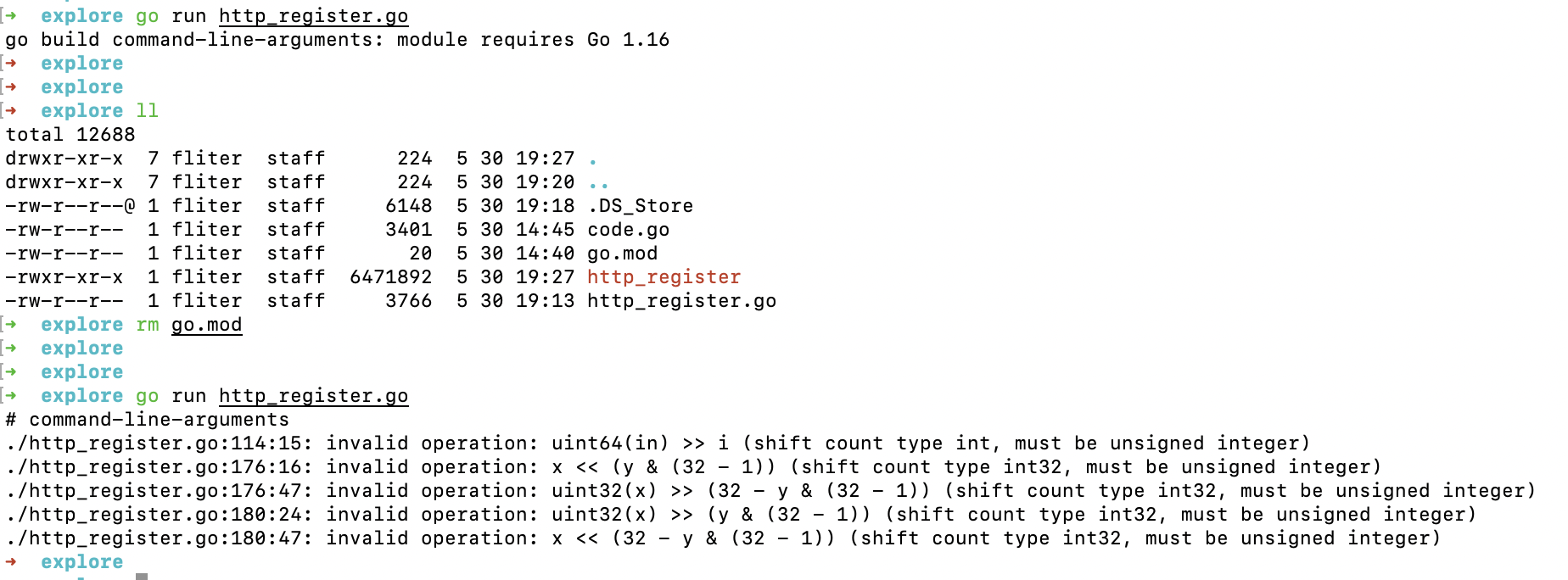The width and height of the screenshot is (1568, 580).
Task: Click the prompt arrow before rm go.mod
Action: (11, 325)
